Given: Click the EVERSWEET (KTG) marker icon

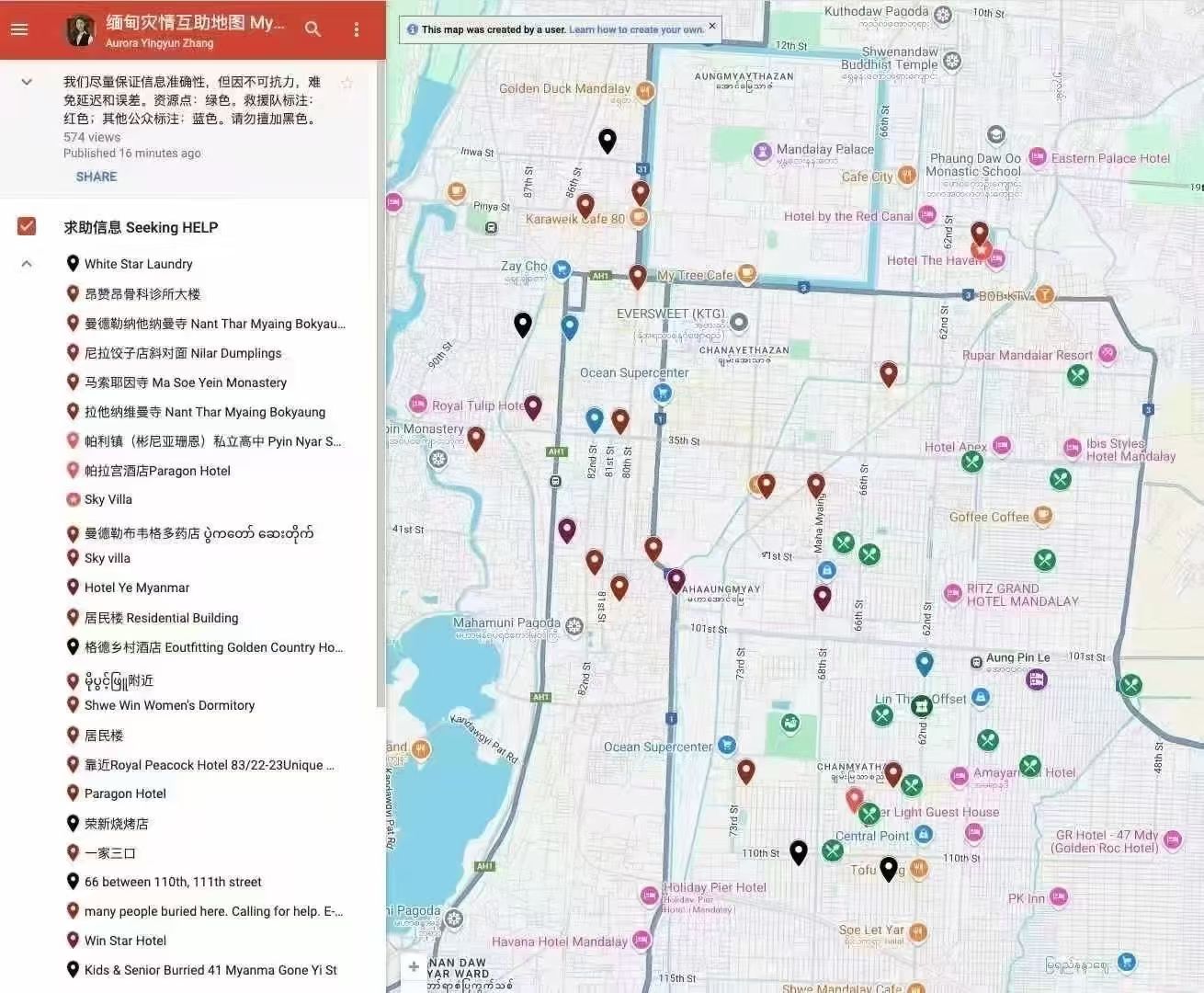Looking at the screenshot, I should [x=739, y=322].
